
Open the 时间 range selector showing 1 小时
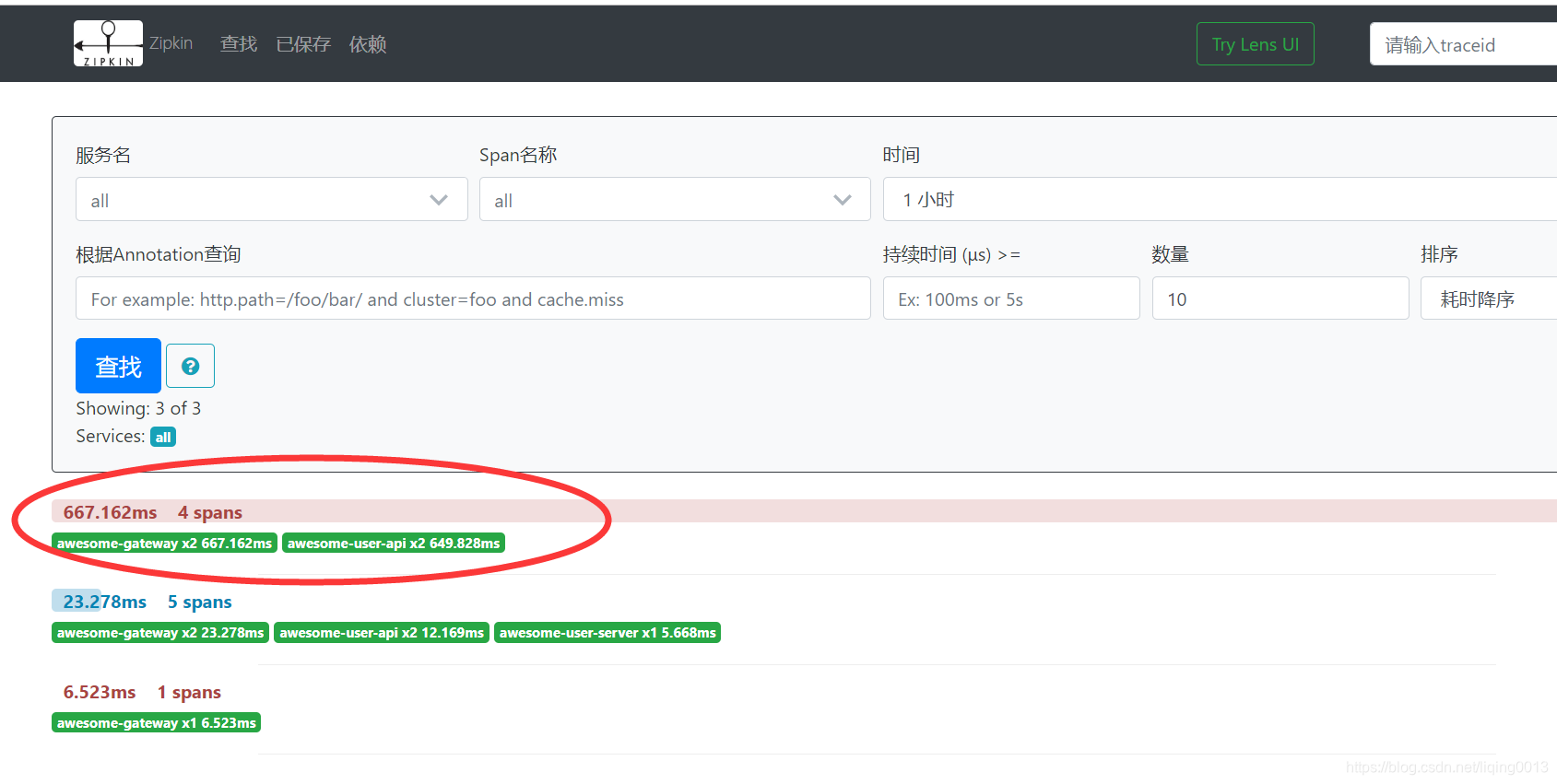[x=1220, y=199]
